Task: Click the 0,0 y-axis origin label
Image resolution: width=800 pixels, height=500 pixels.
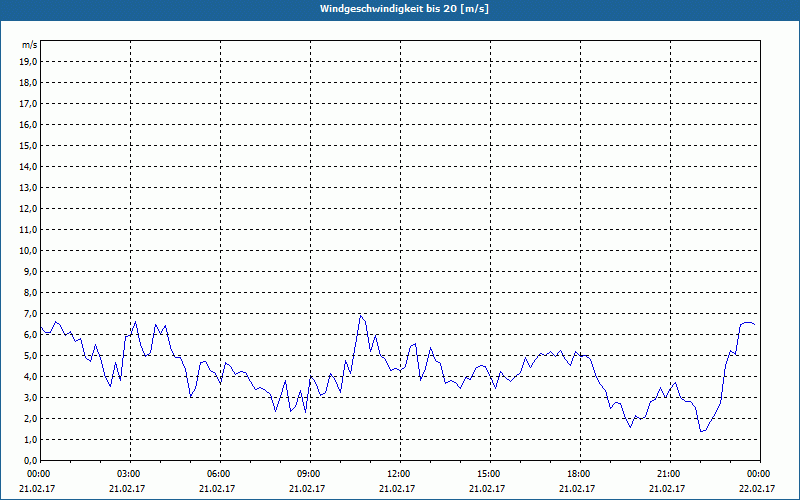Action: coord(30,461)
